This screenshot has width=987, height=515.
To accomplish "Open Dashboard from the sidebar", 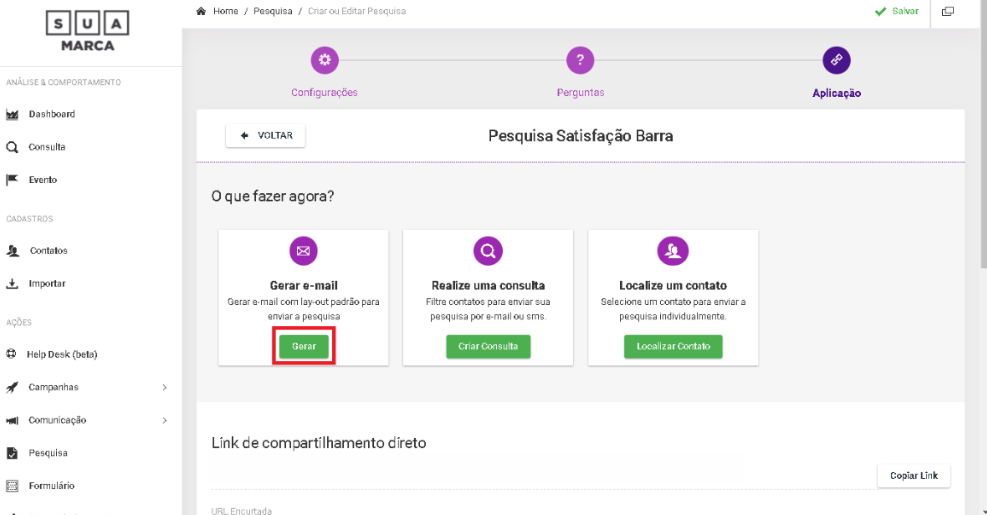I will pyautogui.click(x=50, y=114).
